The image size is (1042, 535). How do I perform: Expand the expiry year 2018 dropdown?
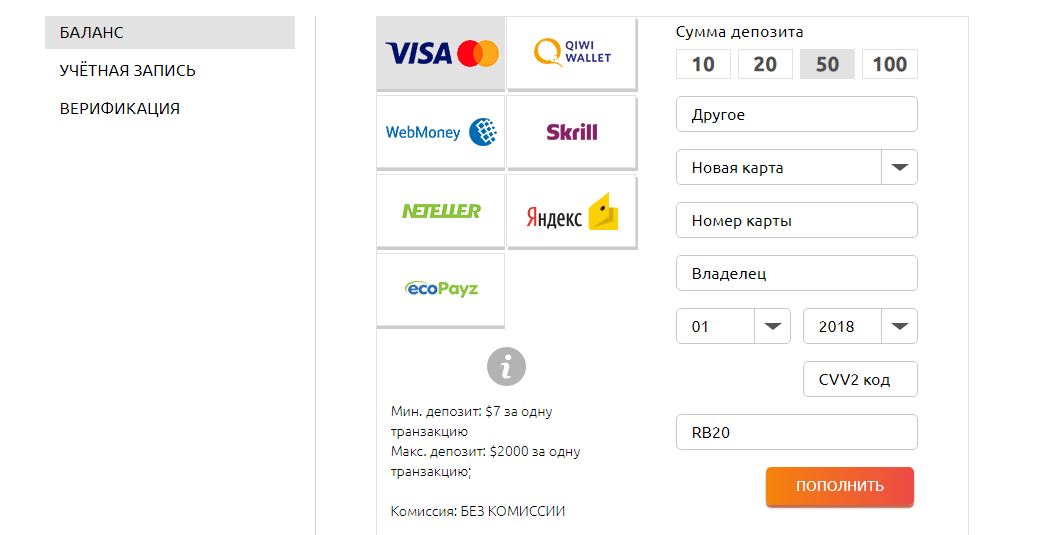coord(860,327)
